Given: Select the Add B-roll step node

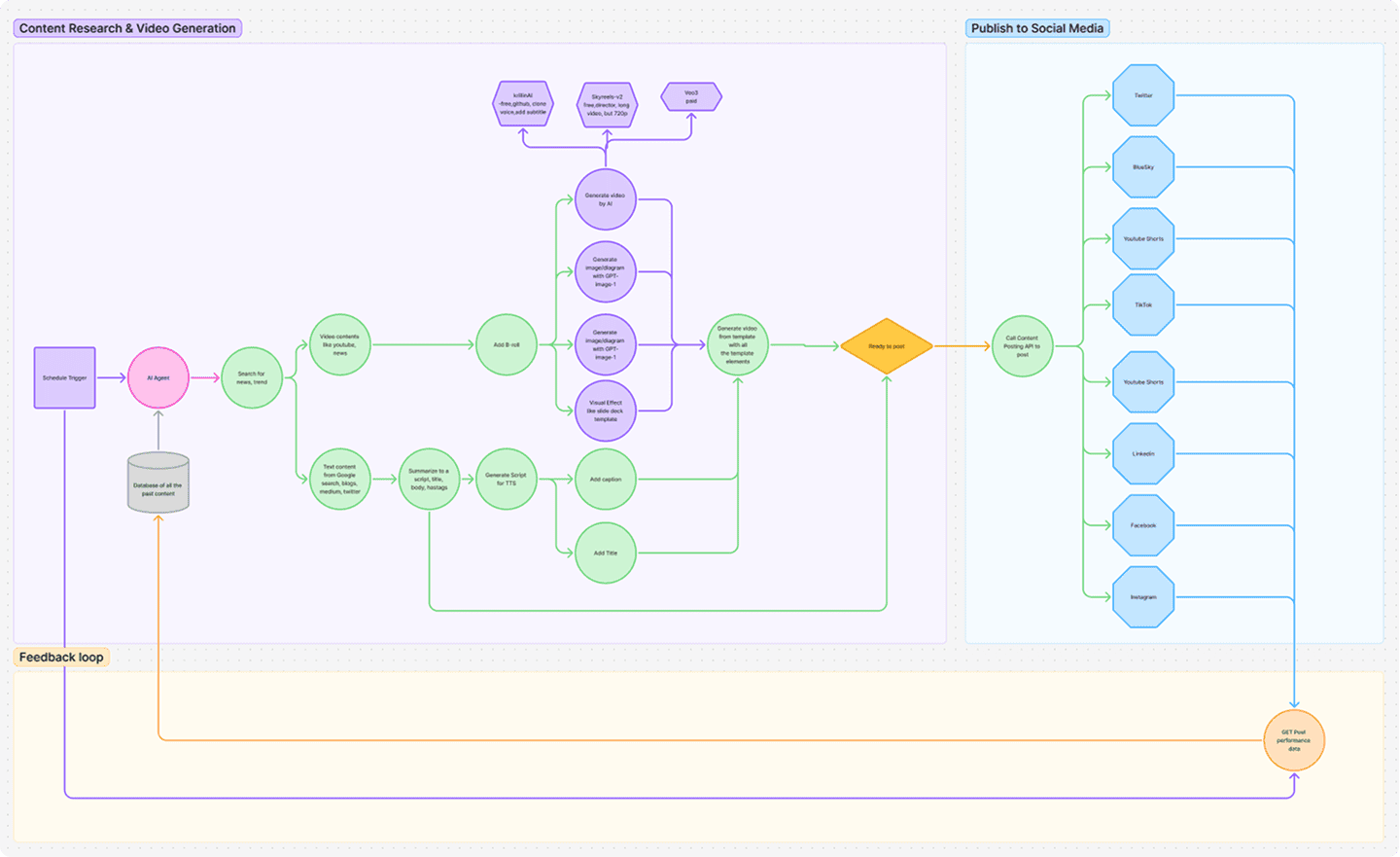Looking at the screenshot, I should click(506, 343).
